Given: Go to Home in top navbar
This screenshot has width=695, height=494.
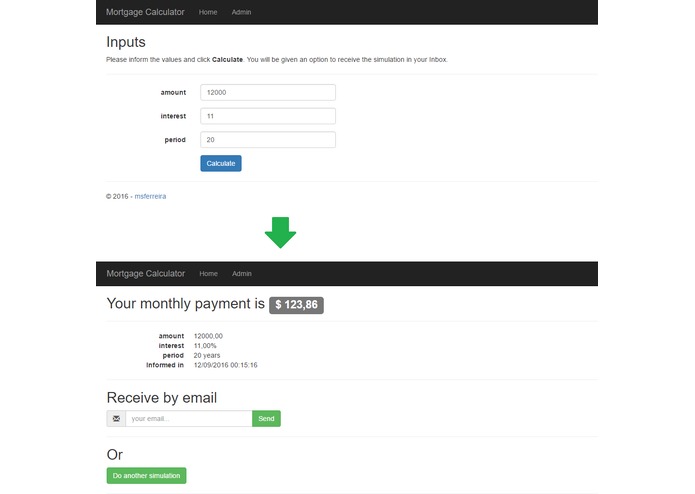Looking at the screenshot, I should coord(208,12).
